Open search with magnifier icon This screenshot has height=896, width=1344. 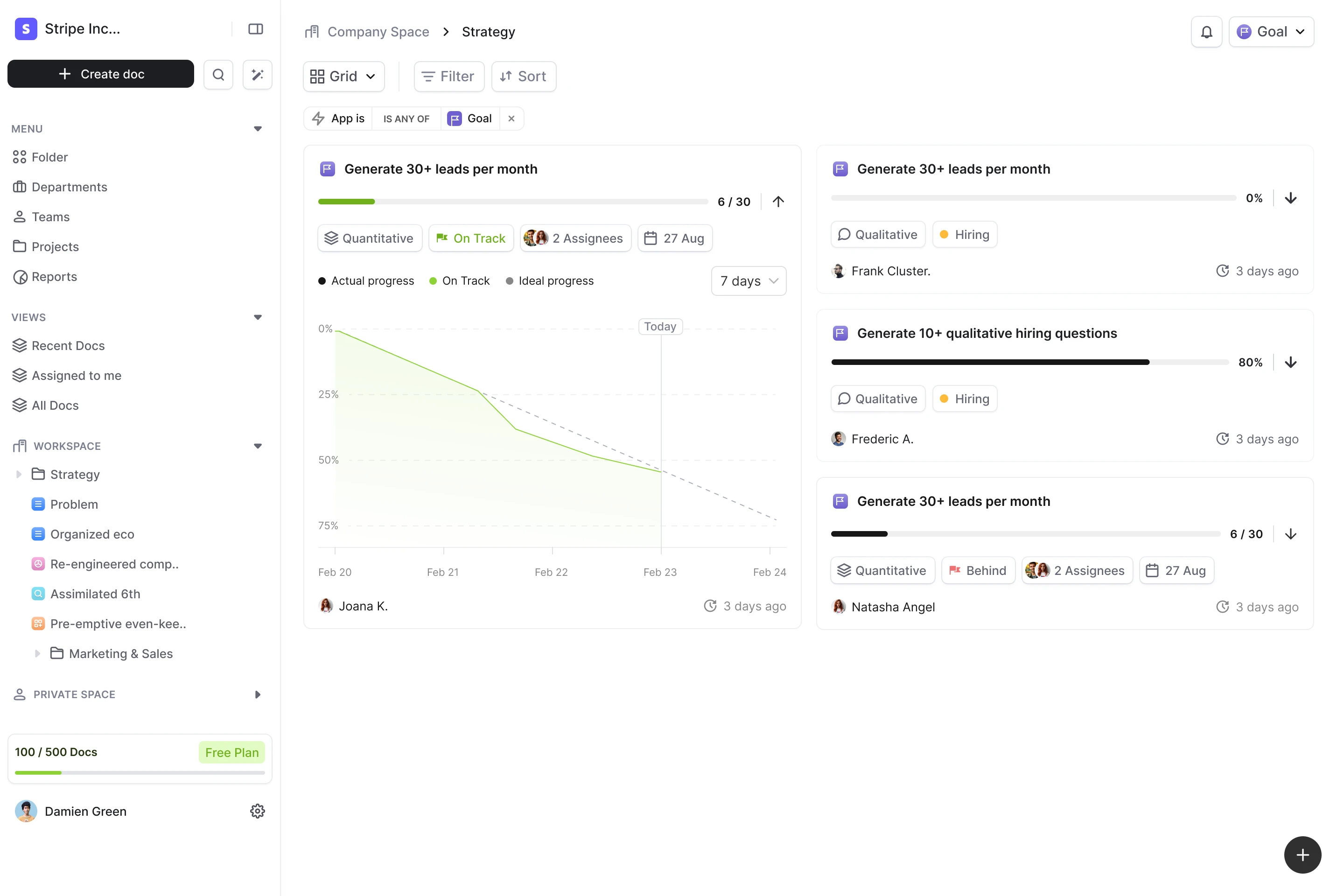tap(218, 74)
